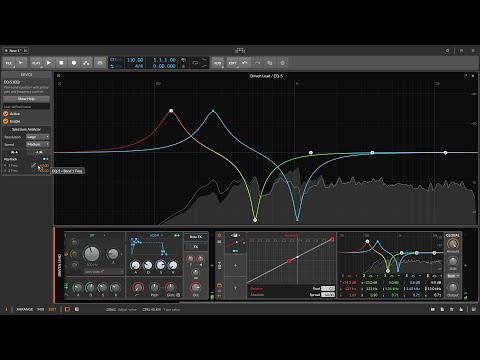Switch to the EDIT view tab
The height and width of the screenshot is (360, 480).
(x=52, y=309)
